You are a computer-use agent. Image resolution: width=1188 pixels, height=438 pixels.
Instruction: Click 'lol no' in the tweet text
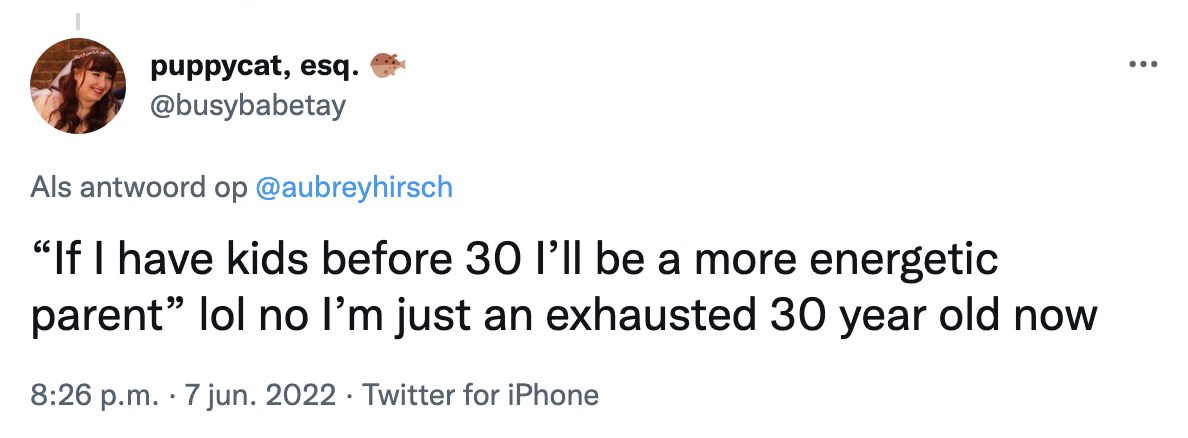click(250, 314)
